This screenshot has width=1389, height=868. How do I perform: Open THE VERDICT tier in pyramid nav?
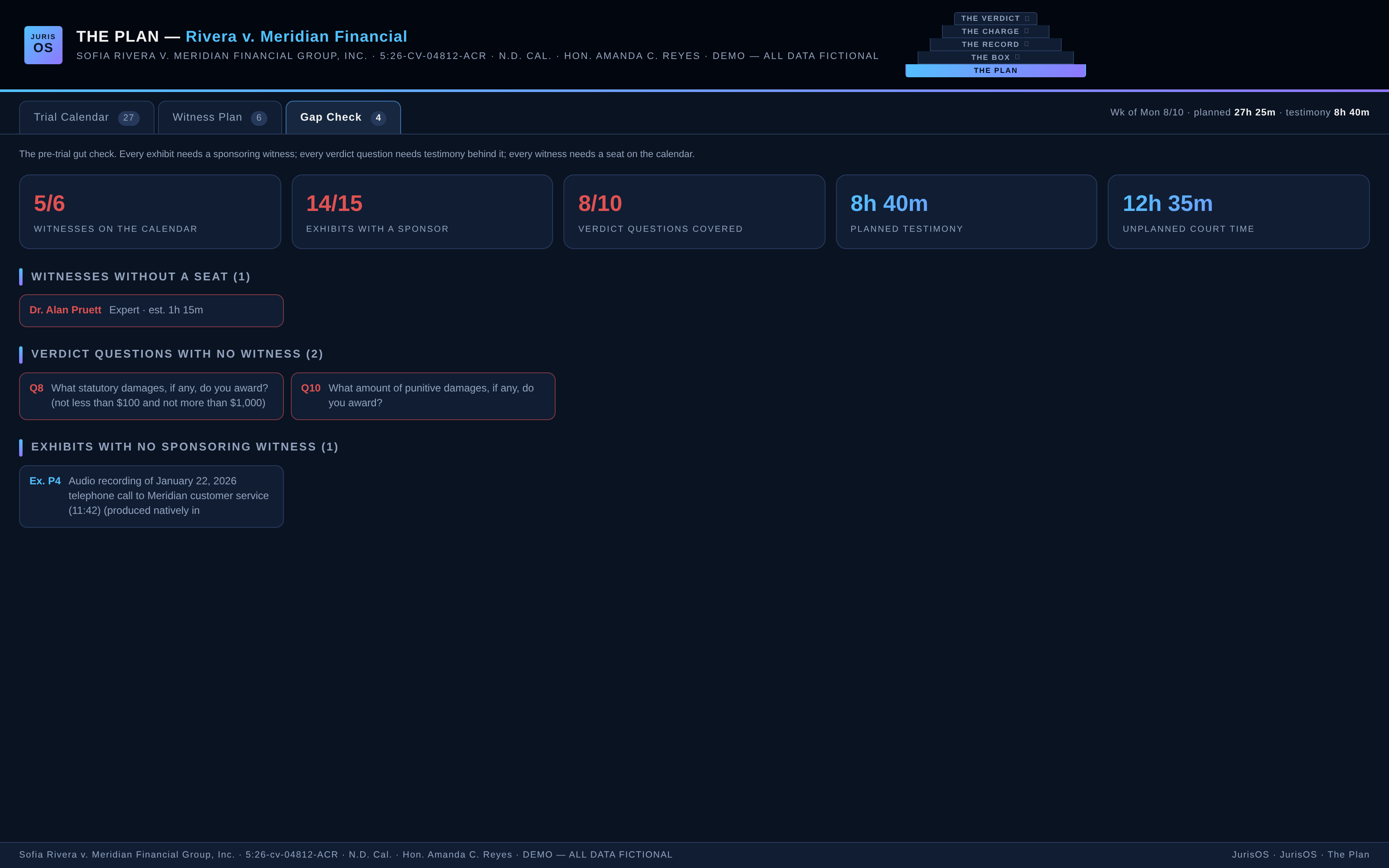[995, 18]
